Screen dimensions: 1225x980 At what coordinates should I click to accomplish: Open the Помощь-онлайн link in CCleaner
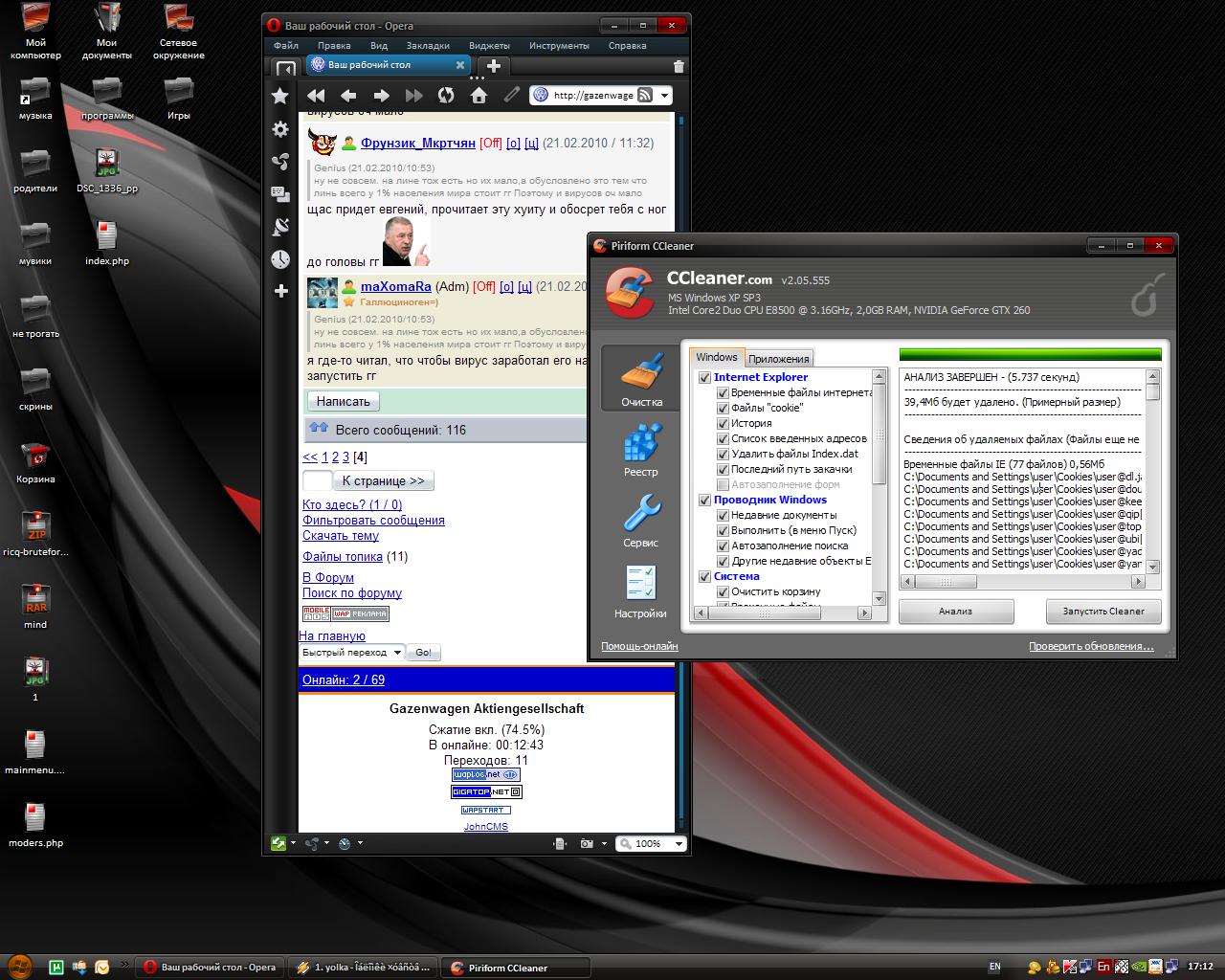coord(639,646)
